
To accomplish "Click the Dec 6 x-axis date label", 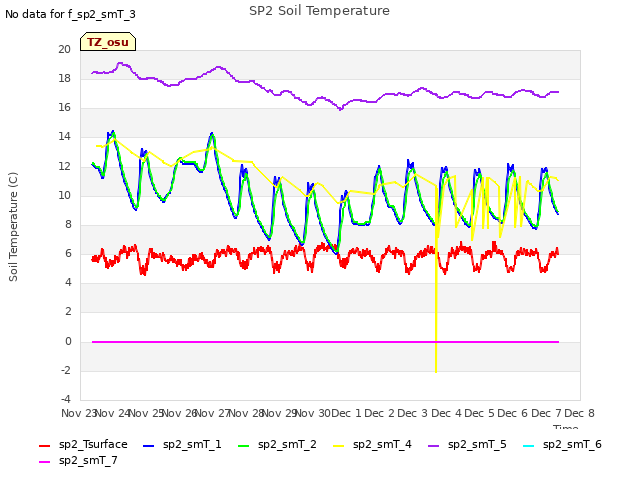I will (513, 413).
